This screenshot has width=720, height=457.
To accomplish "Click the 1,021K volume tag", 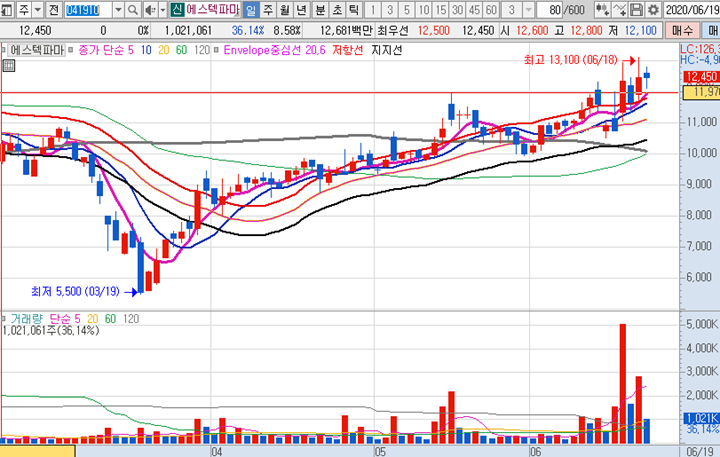I will coord(701,418).
